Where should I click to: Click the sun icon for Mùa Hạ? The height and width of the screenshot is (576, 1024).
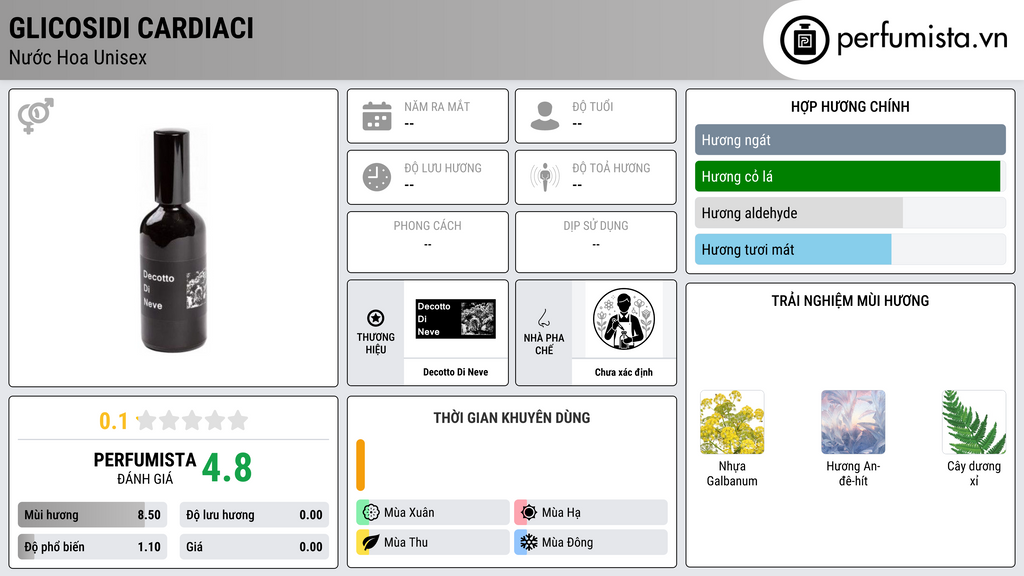pos(529,513)
